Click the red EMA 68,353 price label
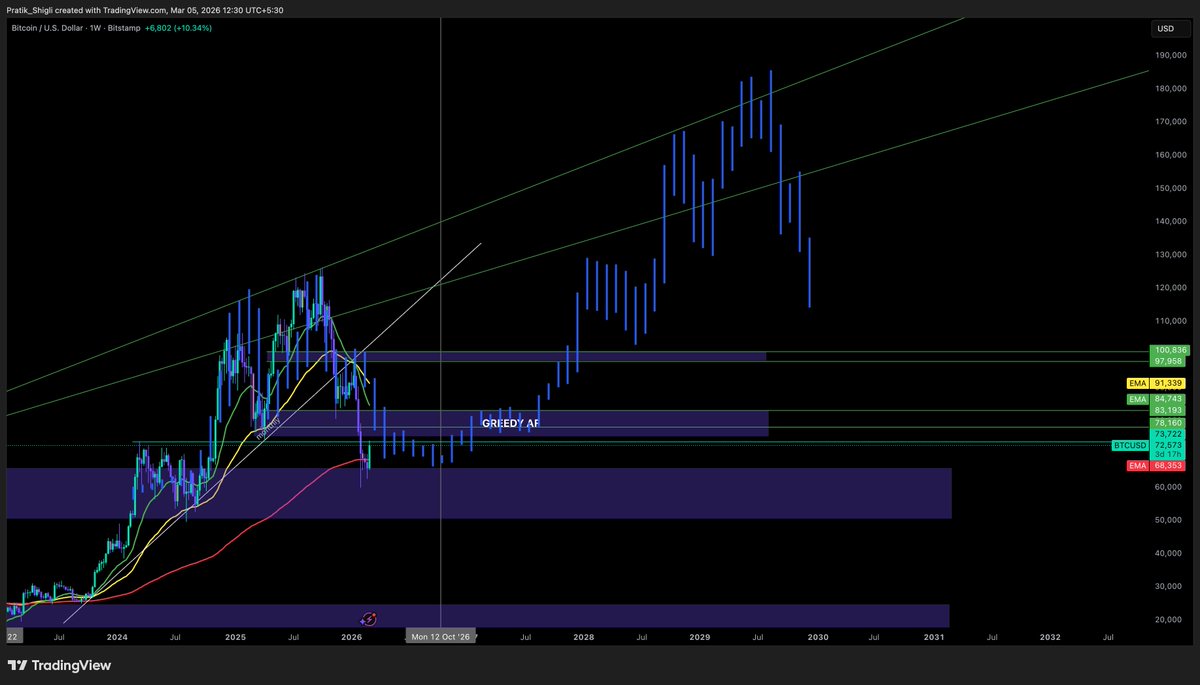The height and width of the screenshot is (685, 1200). tap(1156, 466)
